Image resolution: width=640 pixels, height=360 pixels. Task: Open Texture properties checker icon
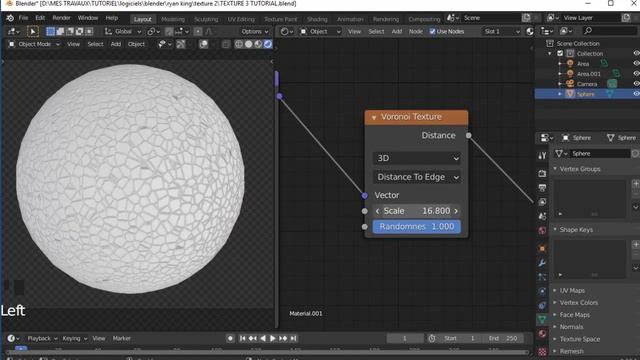[x=542, y=351]
